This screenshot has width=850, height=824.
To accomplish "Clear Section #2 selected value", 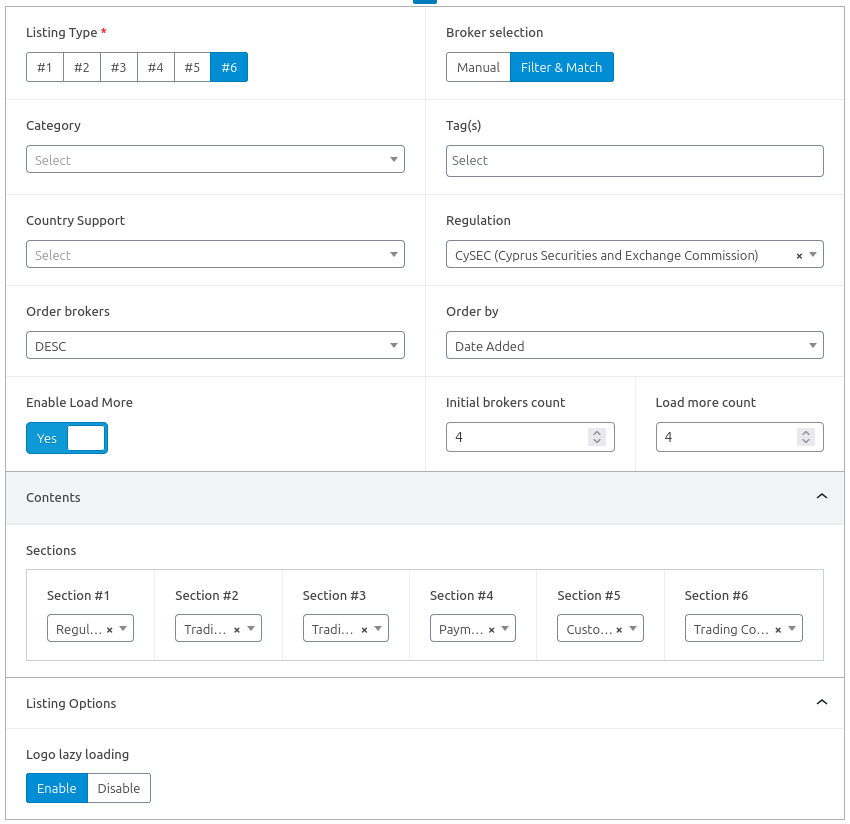I will click(237, 630).
